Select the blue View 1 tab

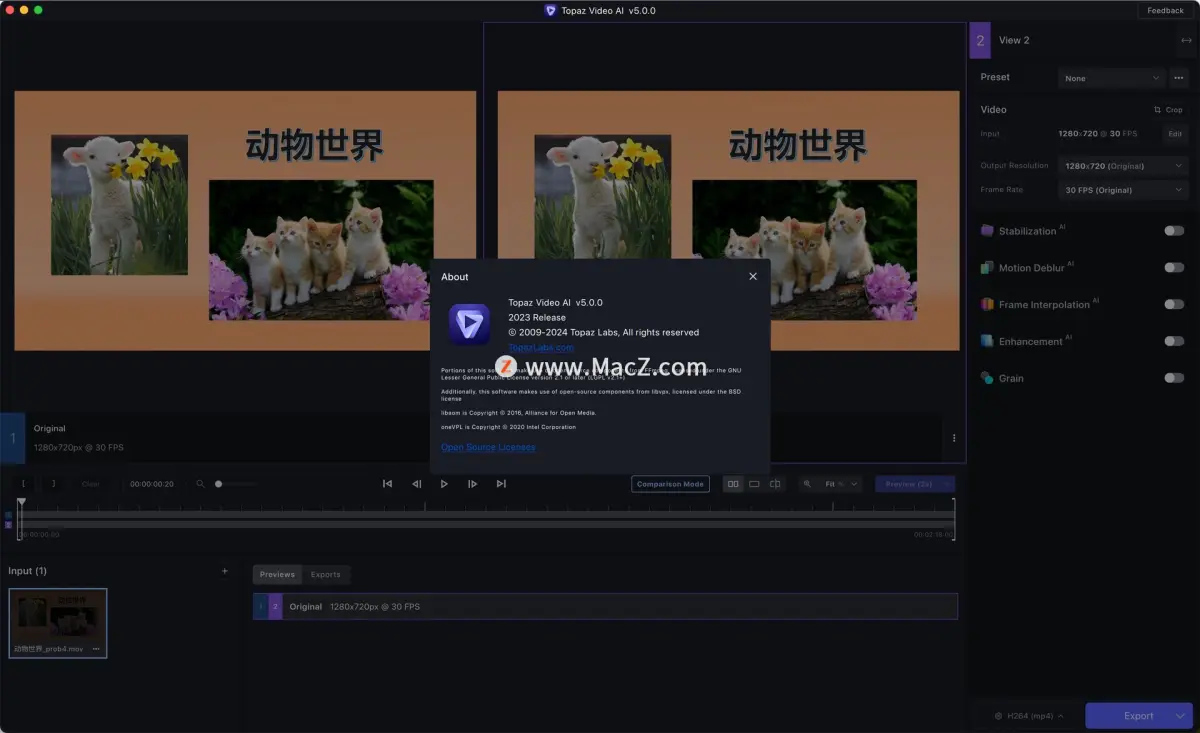pos(12,438)
